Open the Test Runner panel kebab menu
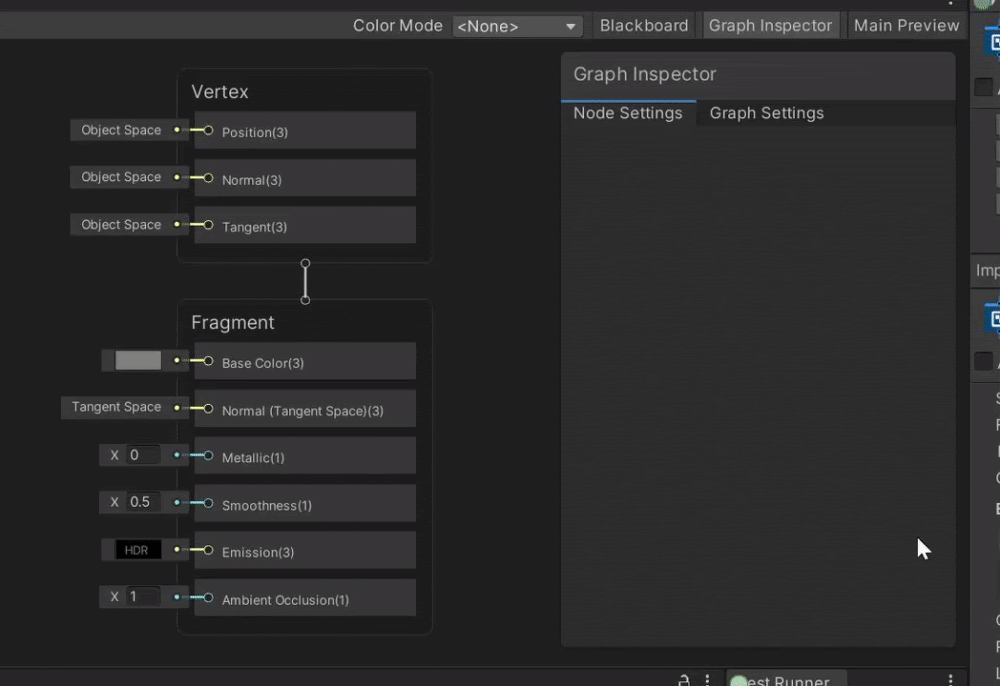Screen dimensions: 1000x686 pos(950,680)
